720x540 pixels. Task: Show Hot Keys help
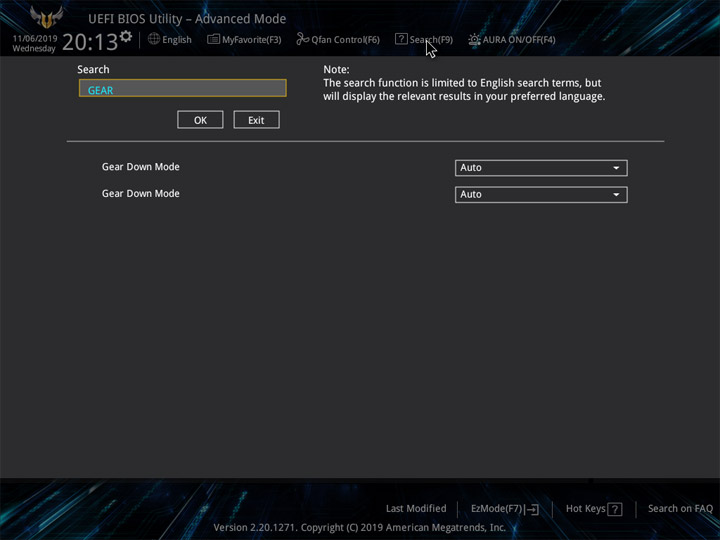pyautogui.click(x=594, y=509)
